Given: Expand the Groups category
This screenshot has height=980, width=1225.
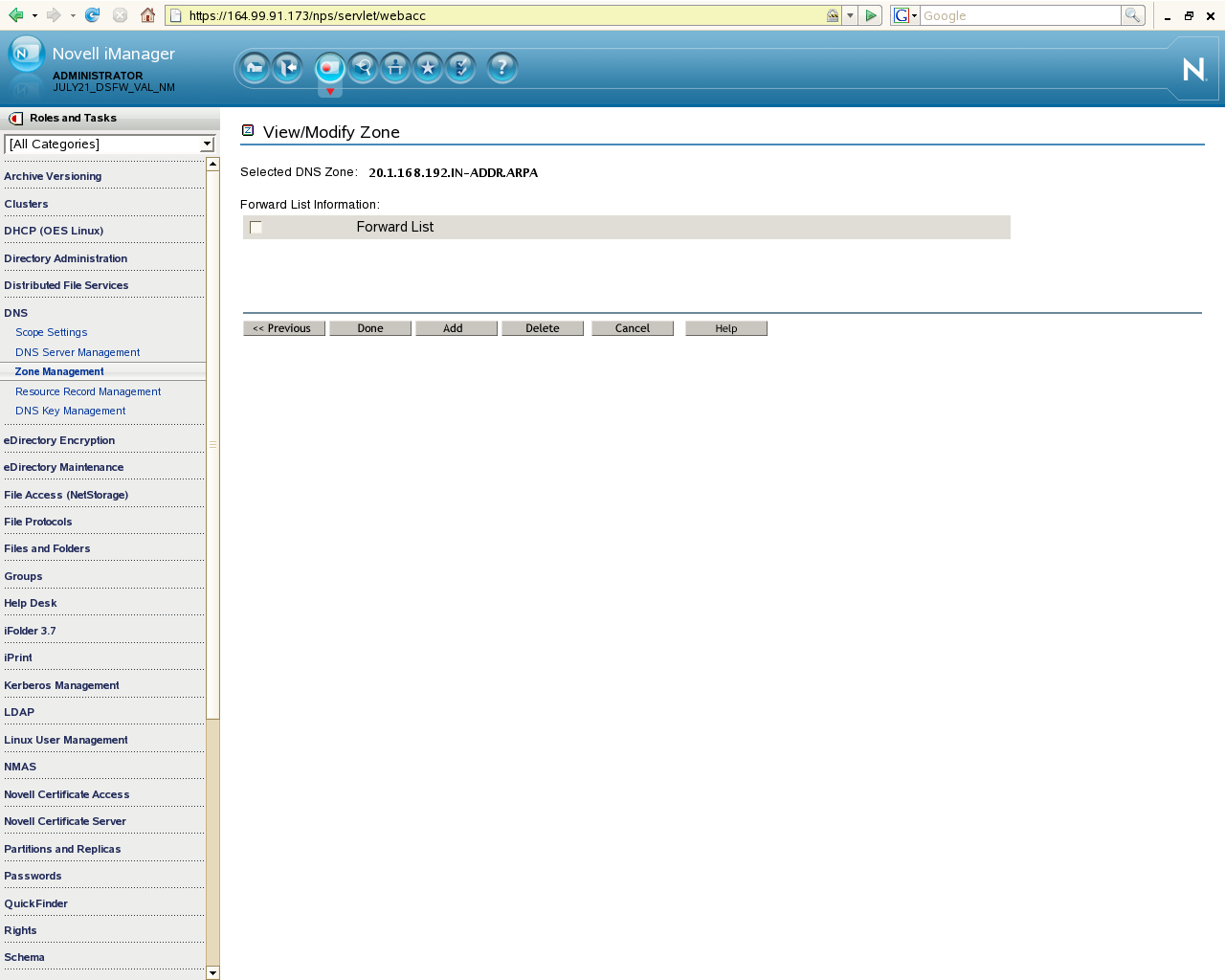Looking at the screenshot, I should [23, 576].
